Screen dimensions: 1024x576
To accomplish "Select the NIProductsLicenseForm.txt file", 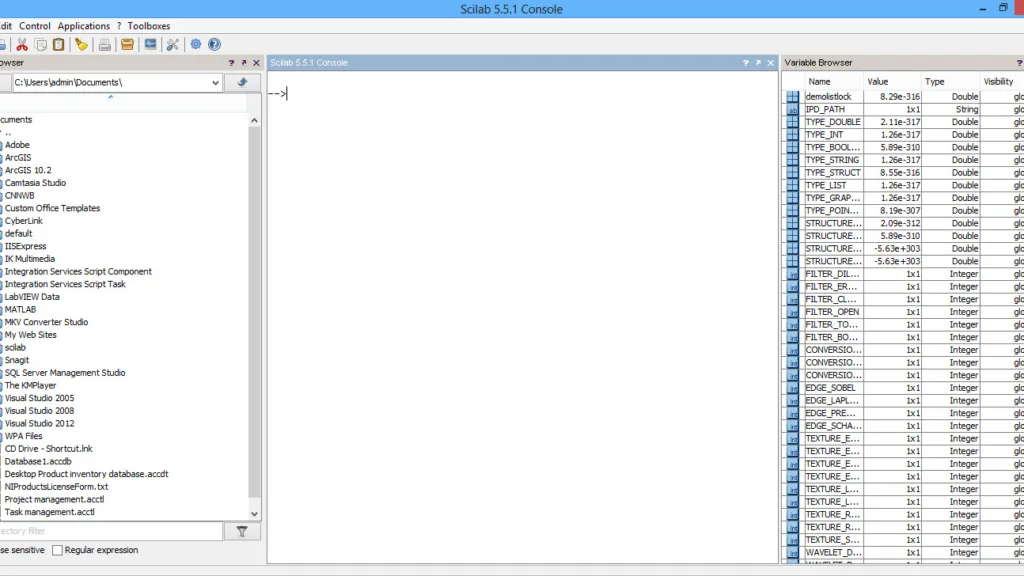I will coord(56,487).
